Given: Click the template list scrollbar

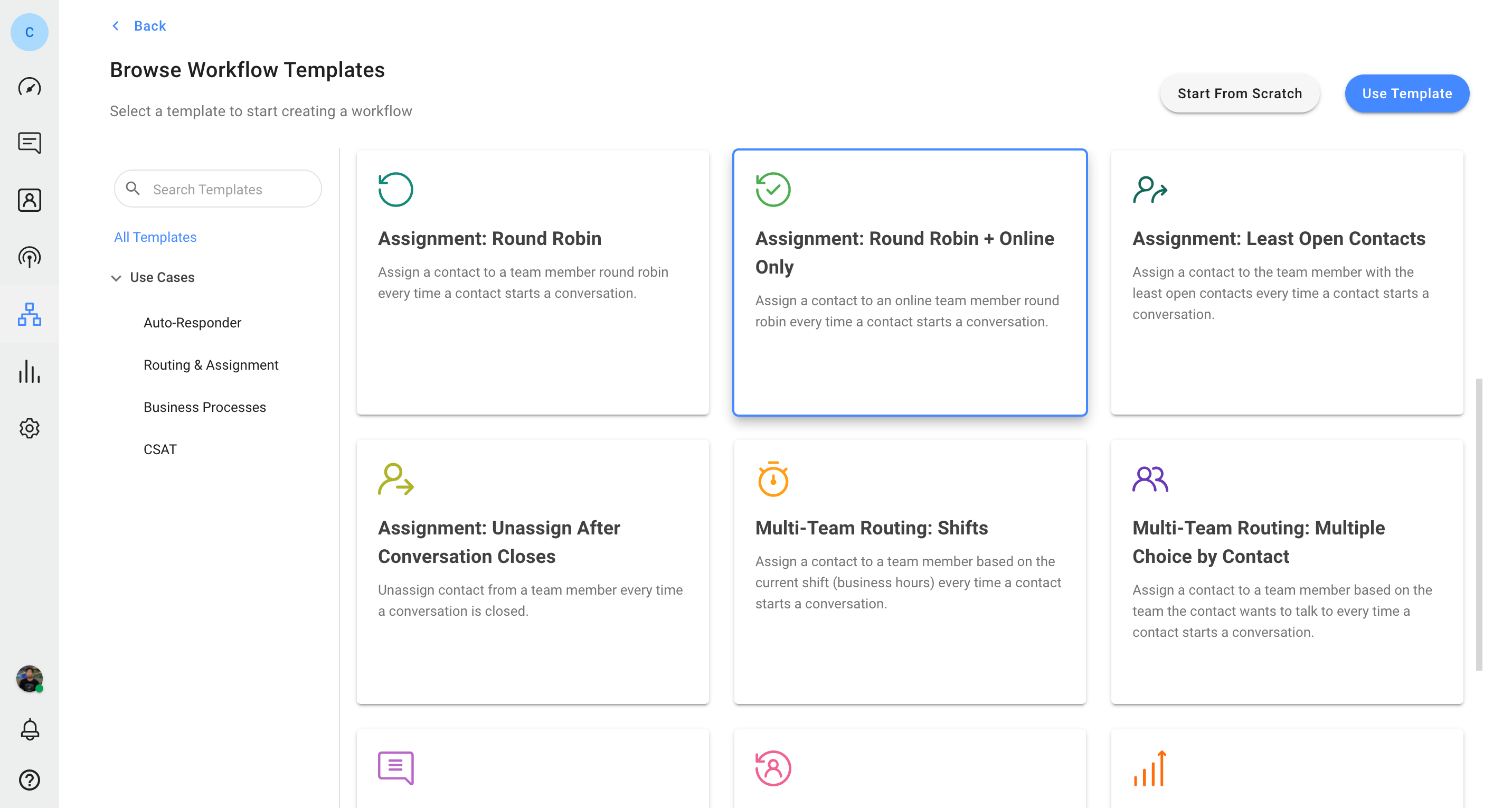Looking at the screenshot, I should [1479, 524].
